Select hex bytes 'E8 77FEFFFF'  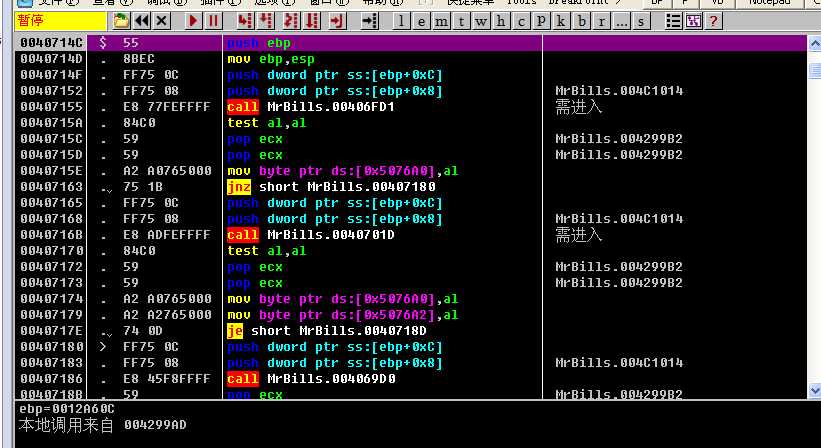(x=168, y=107)
